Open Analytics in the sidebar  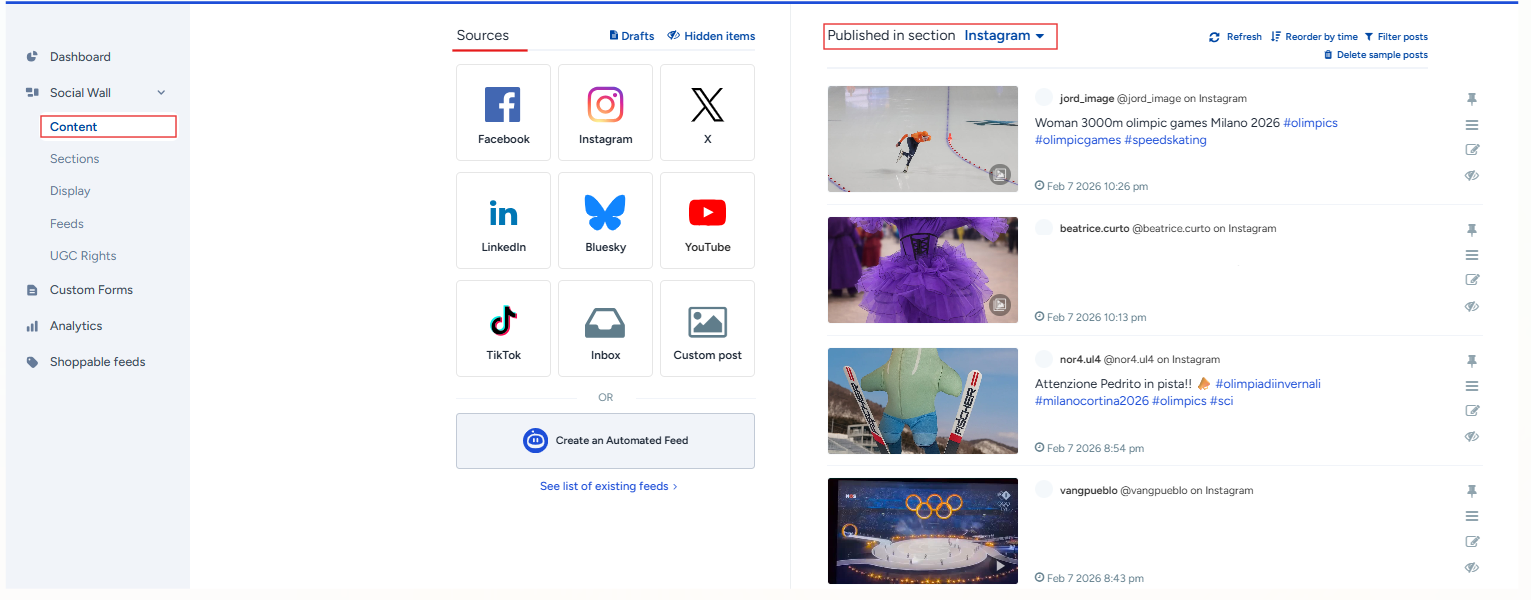pyautogui.click(x=76, y=326)
